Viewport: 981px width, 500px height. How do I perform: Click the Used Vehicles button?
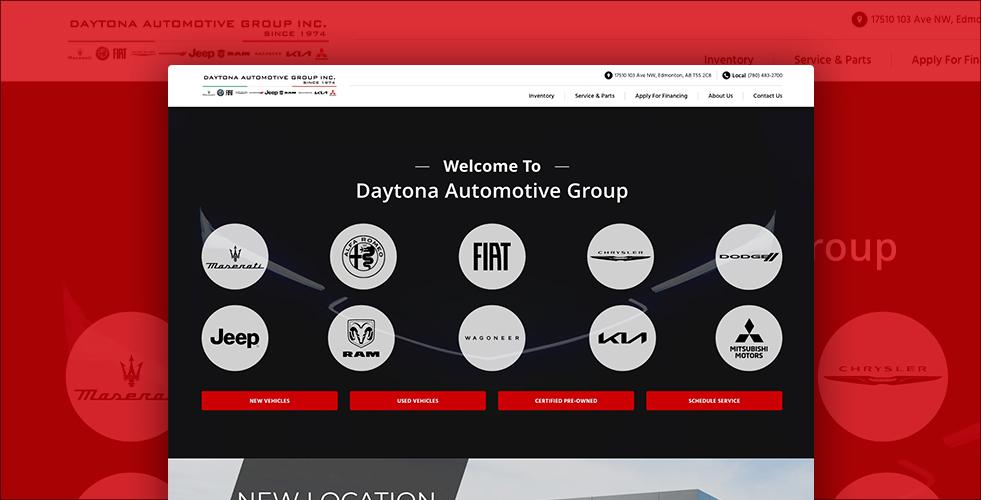[x=418, y=401]
